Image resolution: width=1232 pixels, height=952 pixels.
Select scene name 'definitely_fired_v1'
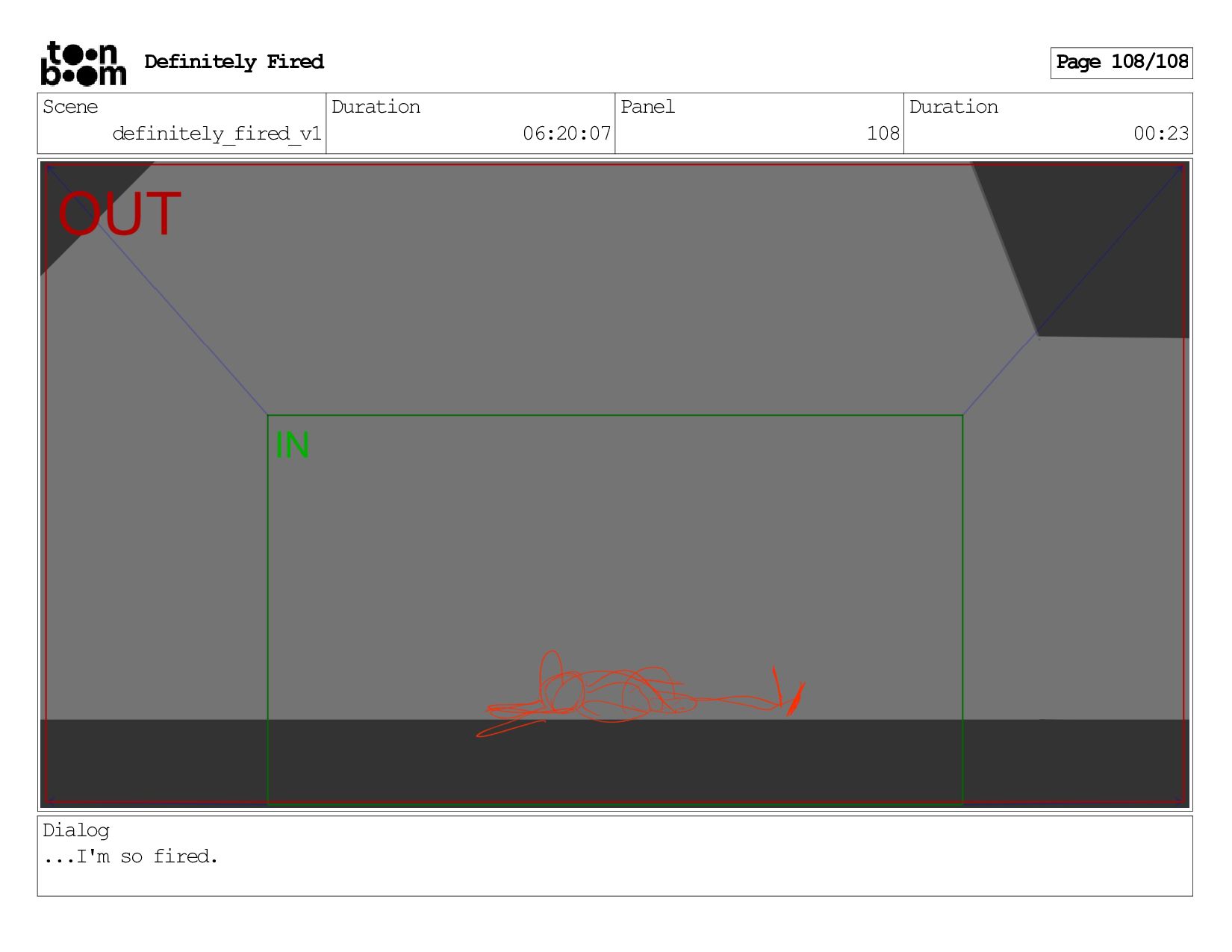point(217,134)
